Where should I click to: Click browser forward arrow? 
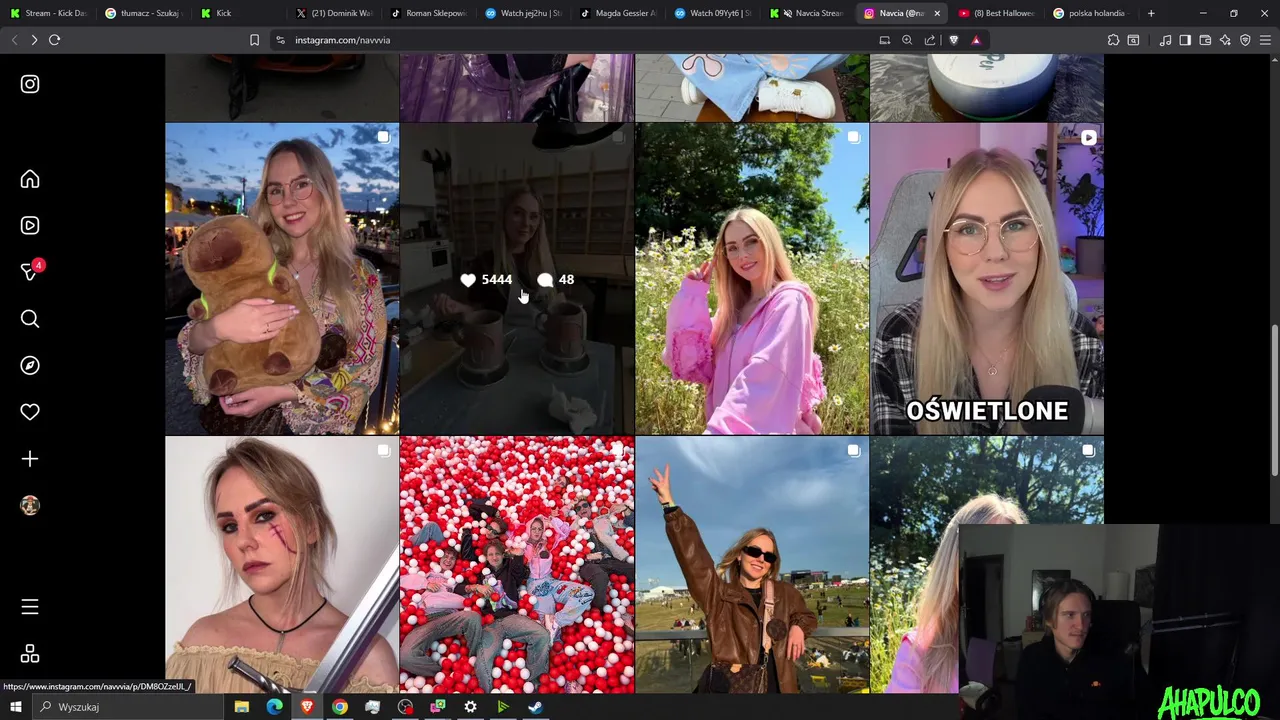tap(34, 40)
